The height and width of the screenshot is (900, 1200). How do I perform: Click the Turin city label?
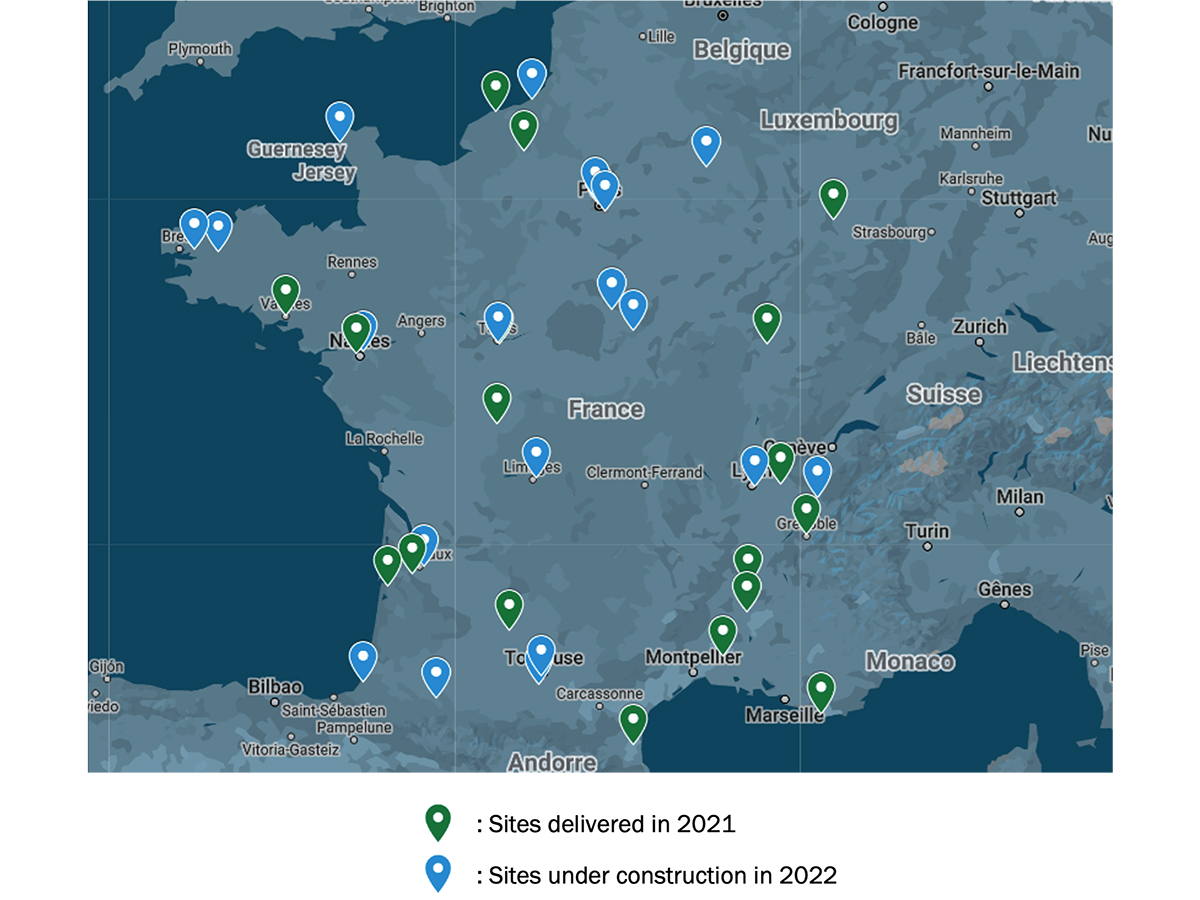[x=927, y=531]
